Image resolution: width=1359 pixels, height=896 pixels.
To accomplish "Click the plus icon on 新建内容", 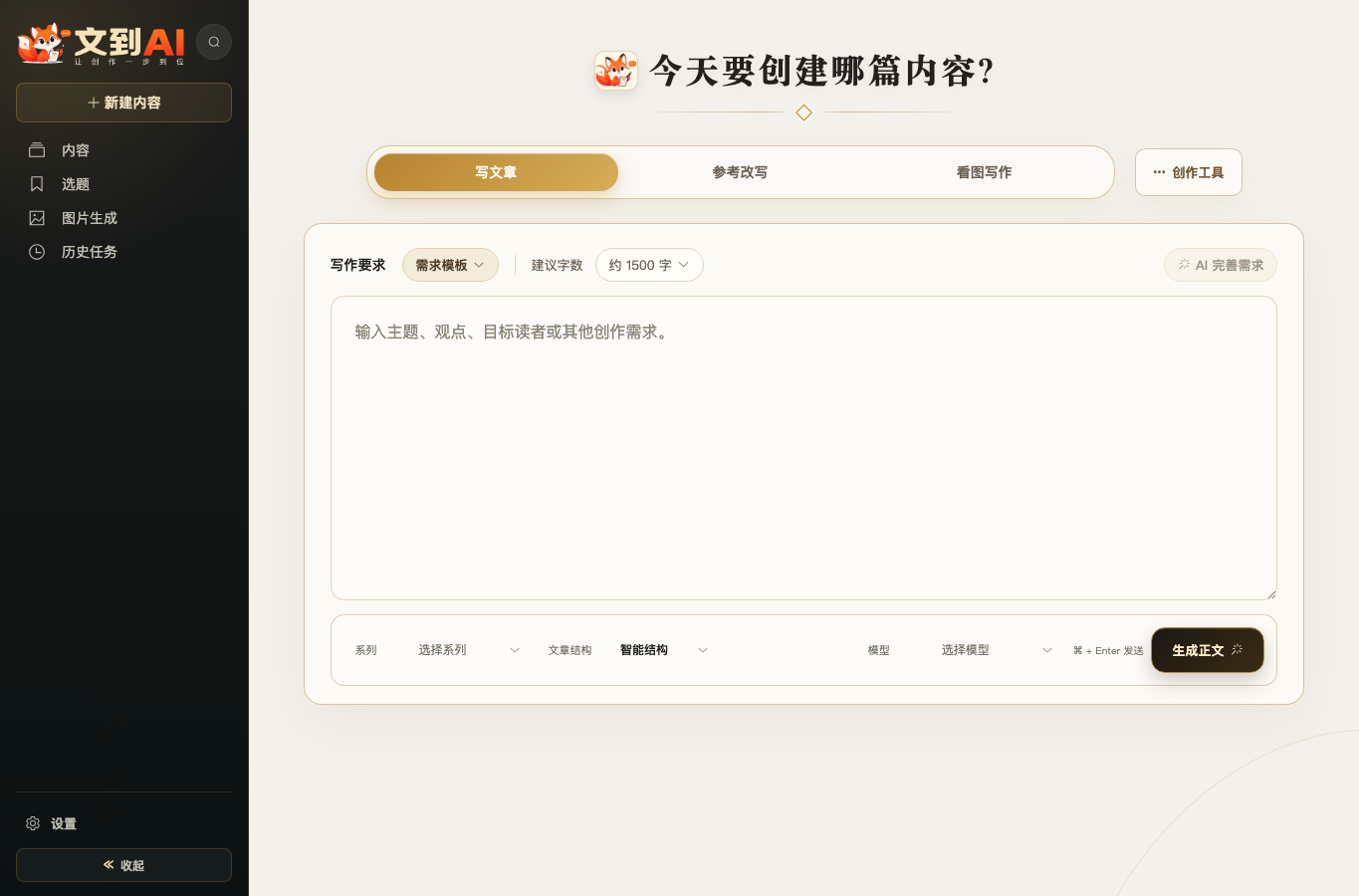I will 94,103.
